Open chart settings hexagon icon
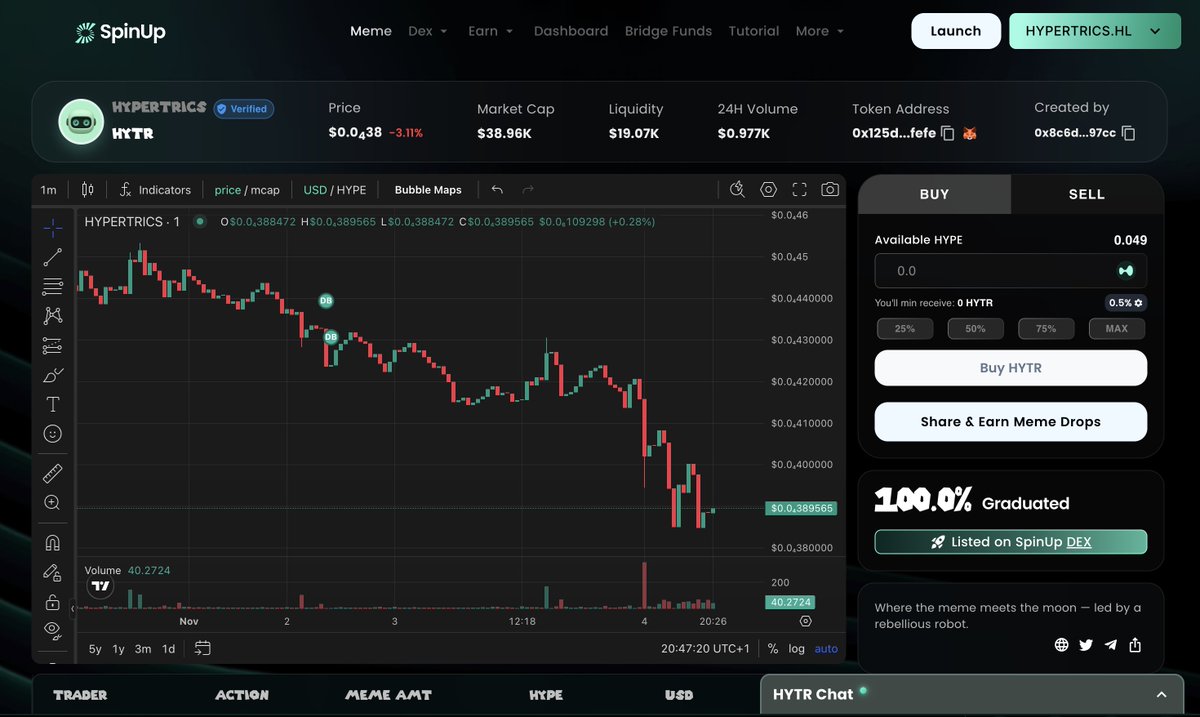Screen dimensions: 1200x717 click(x=768, y=189)
